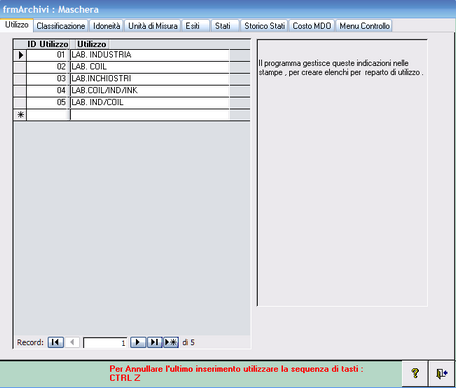This screenshot has height=388, width=456.
Task: Open the Stati tab
Action: point(225,26)
